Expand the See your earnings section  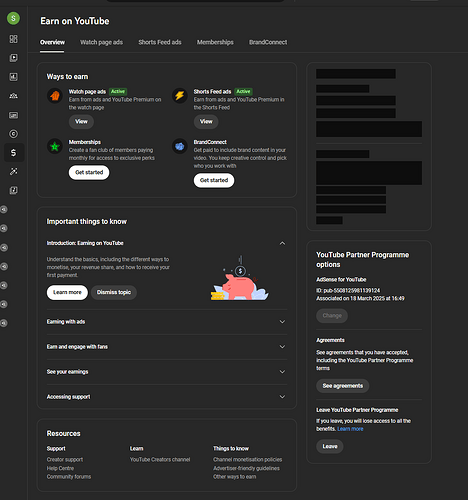point(282,372)
